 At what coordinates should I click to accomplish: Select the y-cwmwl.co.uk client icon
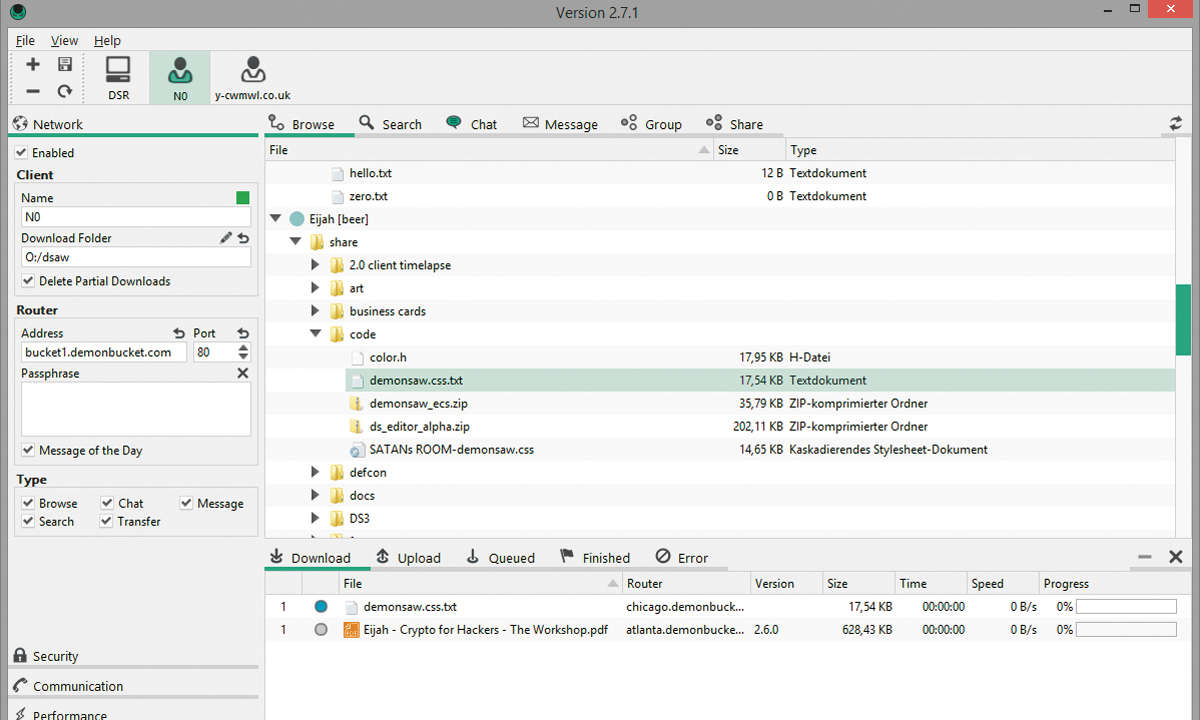coord(253,79)
